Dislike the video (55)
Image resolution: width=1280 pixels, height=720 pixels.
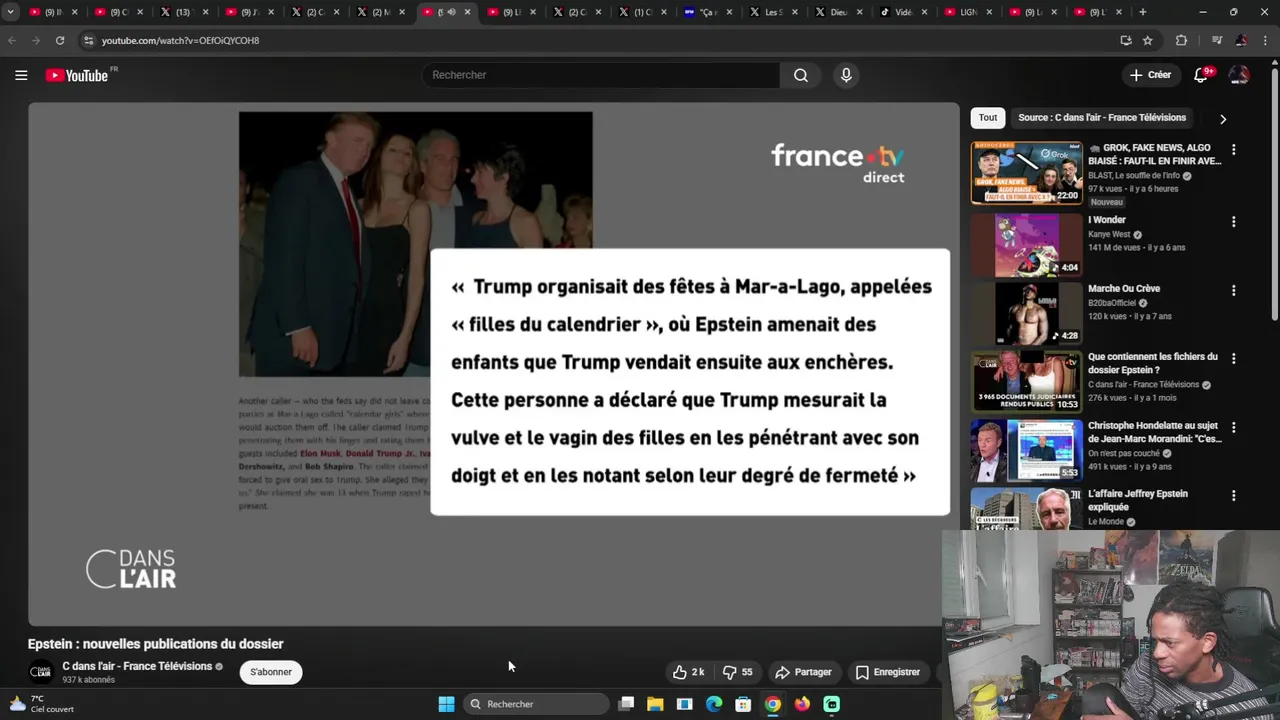click(x=738, y=672)
